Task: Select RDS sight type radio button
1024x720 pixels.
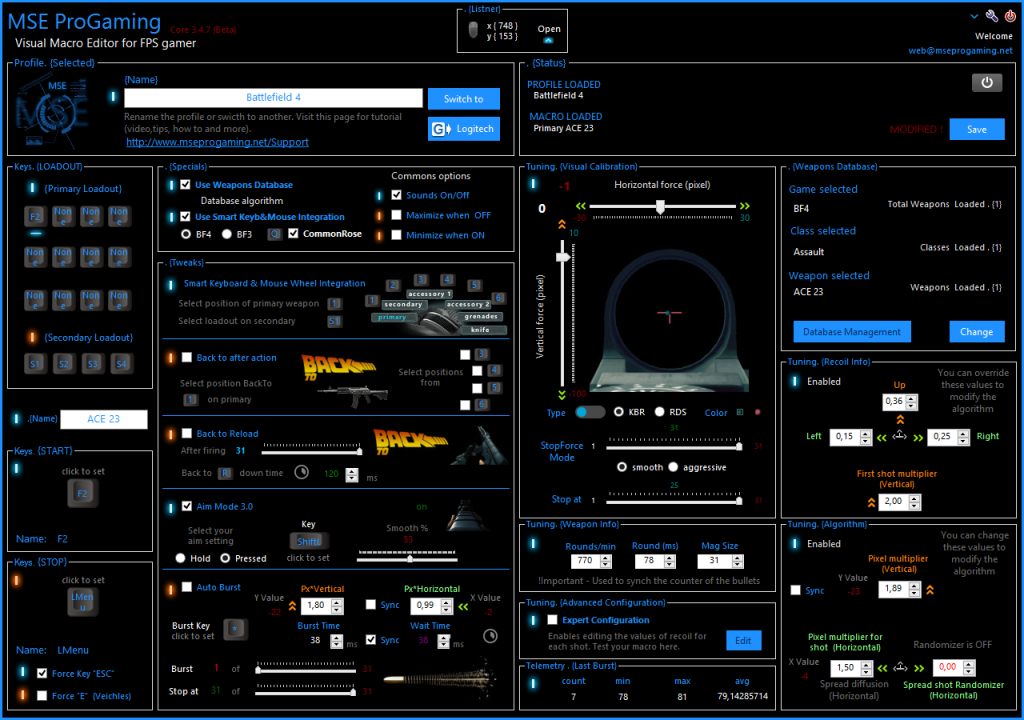Action: (x=660, y=412)
